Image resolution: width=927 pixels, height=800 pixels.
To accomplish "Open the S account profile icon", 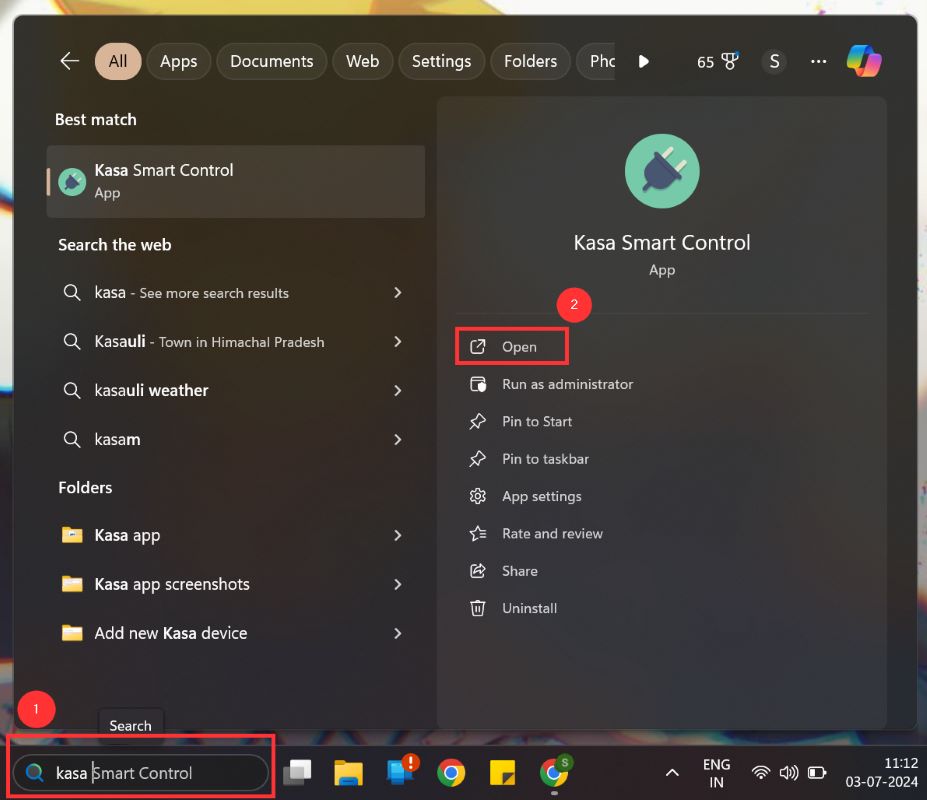I will point(774,61).
